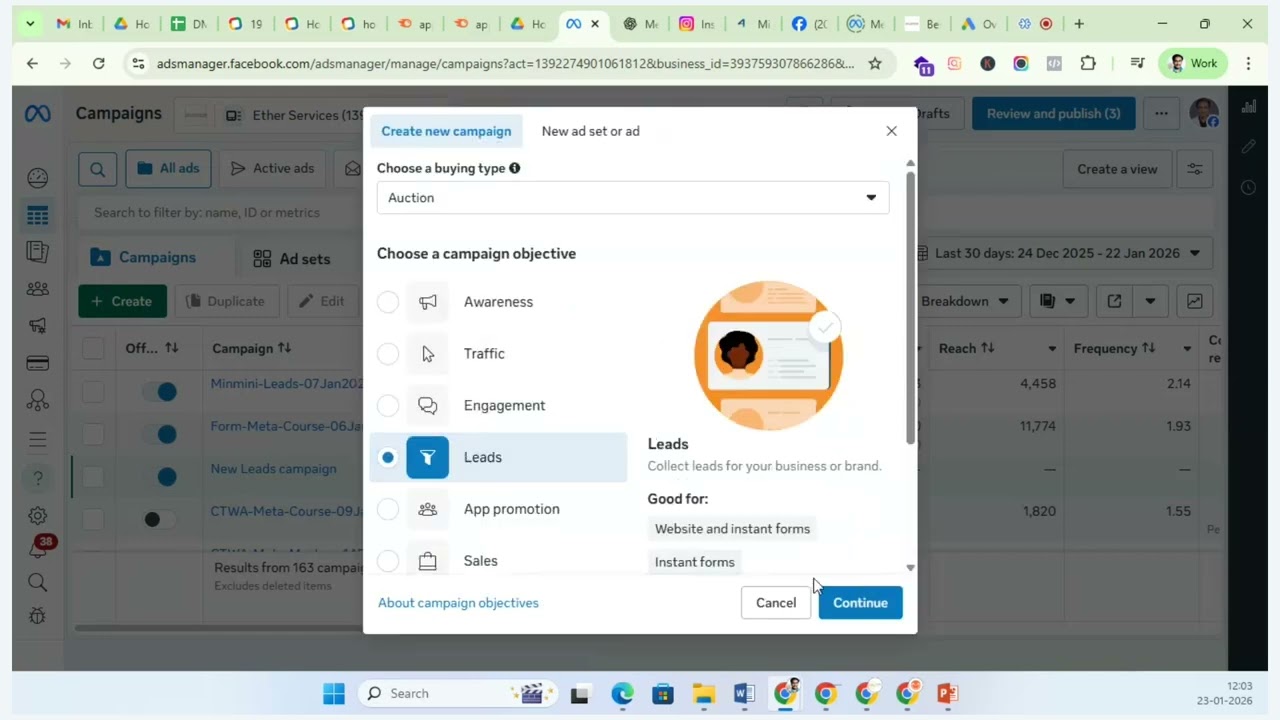Open Audiences people sidebar icon
This screenshot has width=1280, height=720.
pyautogui.click(x=38, y=289)
